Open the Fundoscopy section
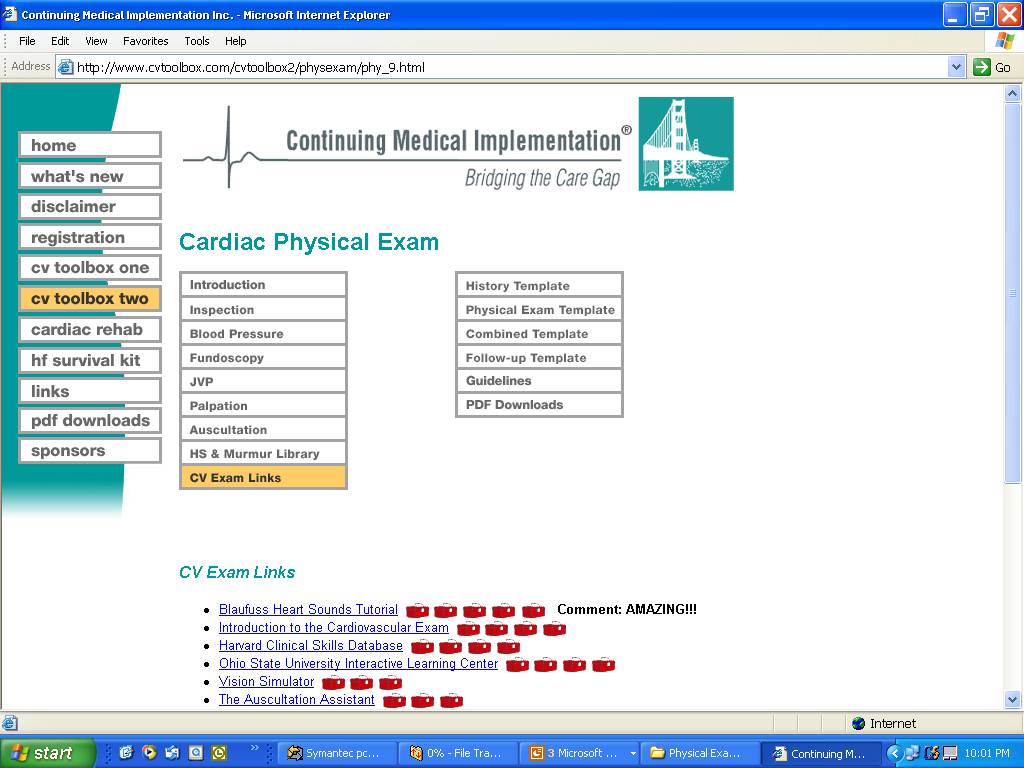Screen dimensions: 1024x768 263,358
